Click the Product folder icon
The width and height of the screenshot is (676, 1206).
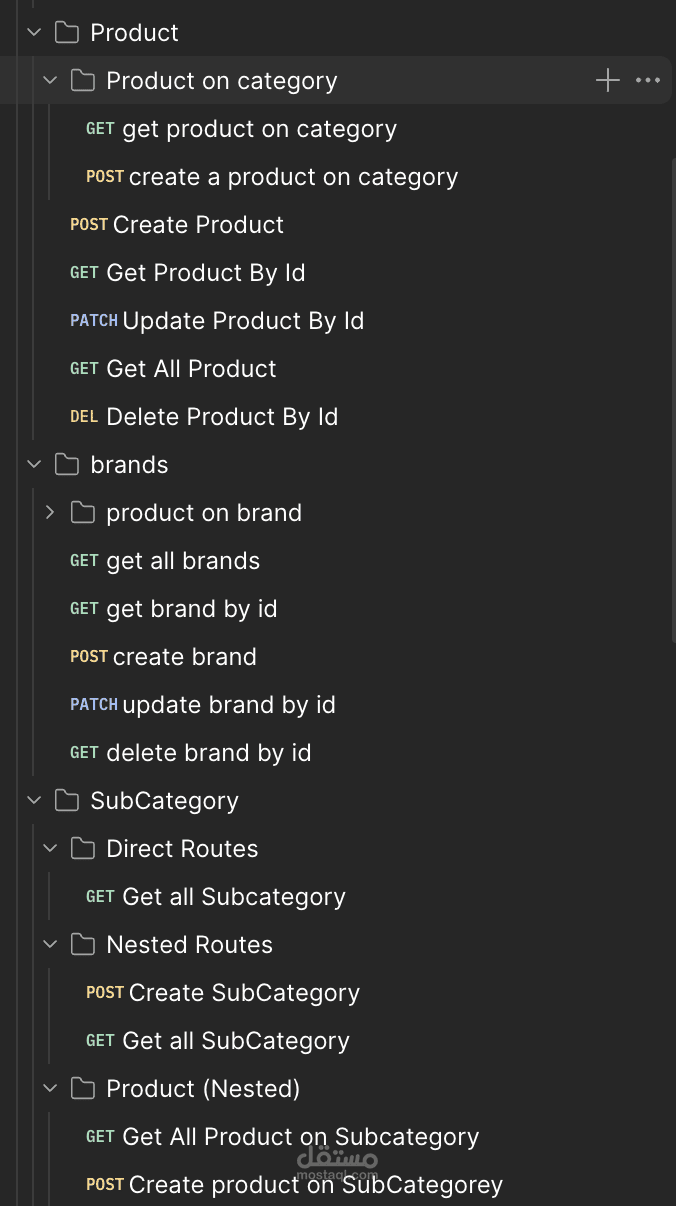coord(67,33)
